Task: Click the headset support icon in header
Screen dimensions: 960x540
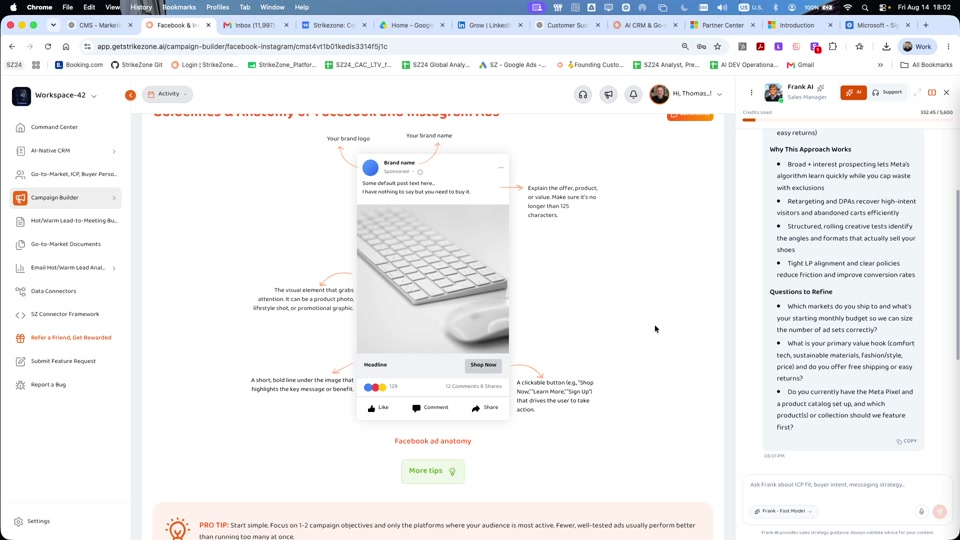Action: [583, 94]
